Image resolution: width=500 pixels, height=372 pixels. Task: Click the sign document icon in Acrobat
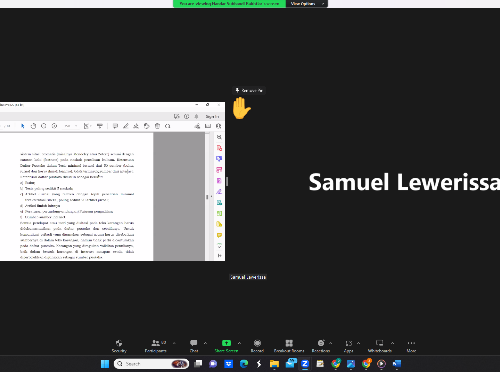(136, 126)
